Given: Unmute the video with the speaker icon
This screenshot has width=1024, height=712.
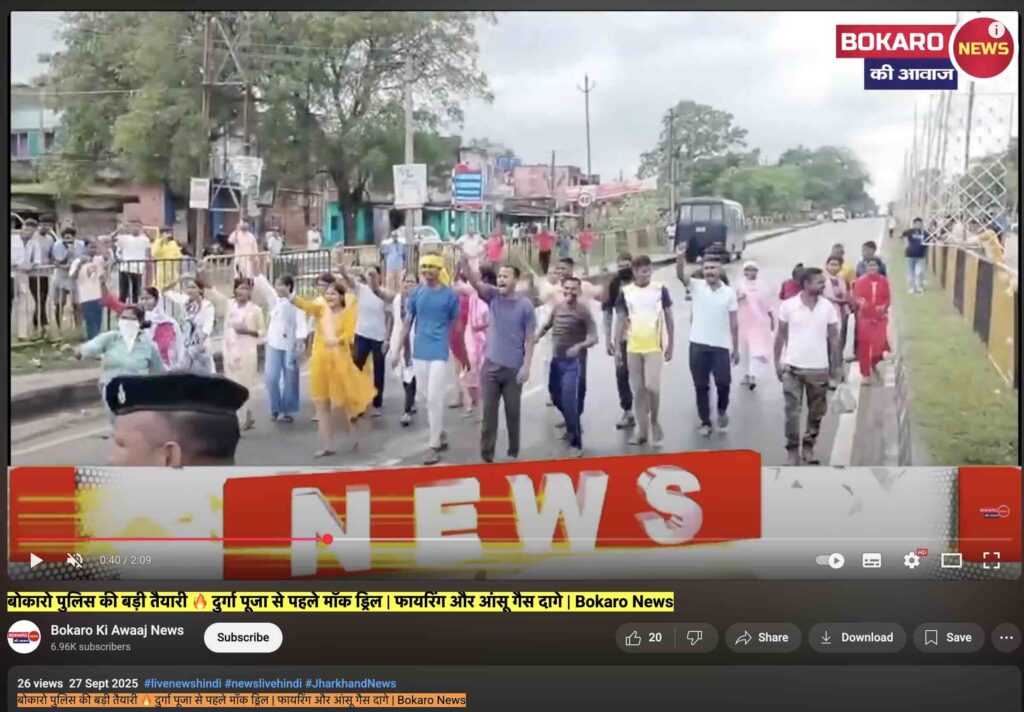Looking at the screenshot, I should [74, 561].
